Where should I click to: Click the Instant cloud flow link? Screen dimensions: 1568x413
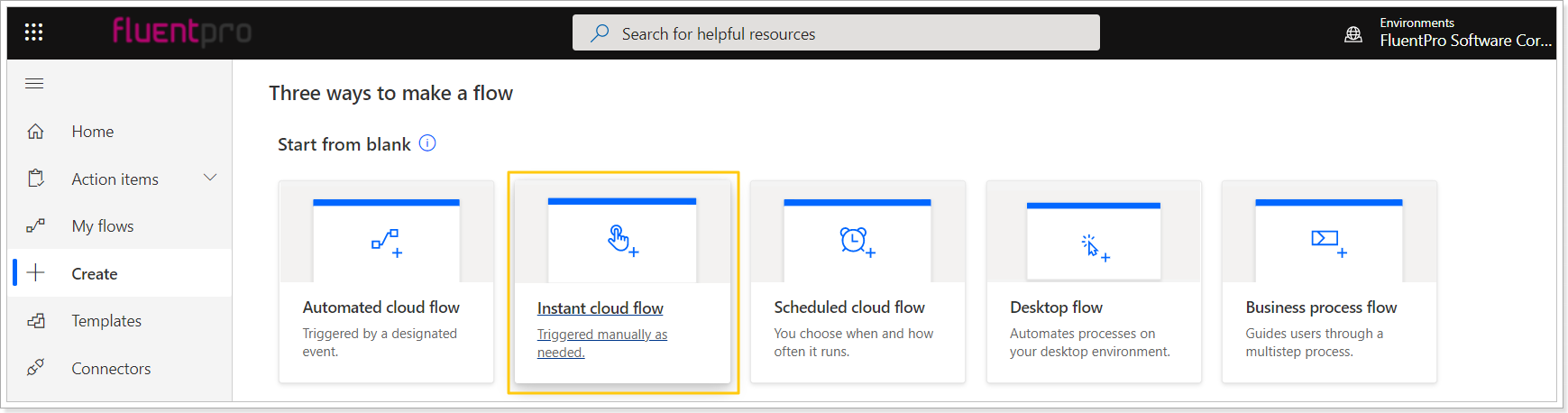pyautogui.click(x=601, y=308)
